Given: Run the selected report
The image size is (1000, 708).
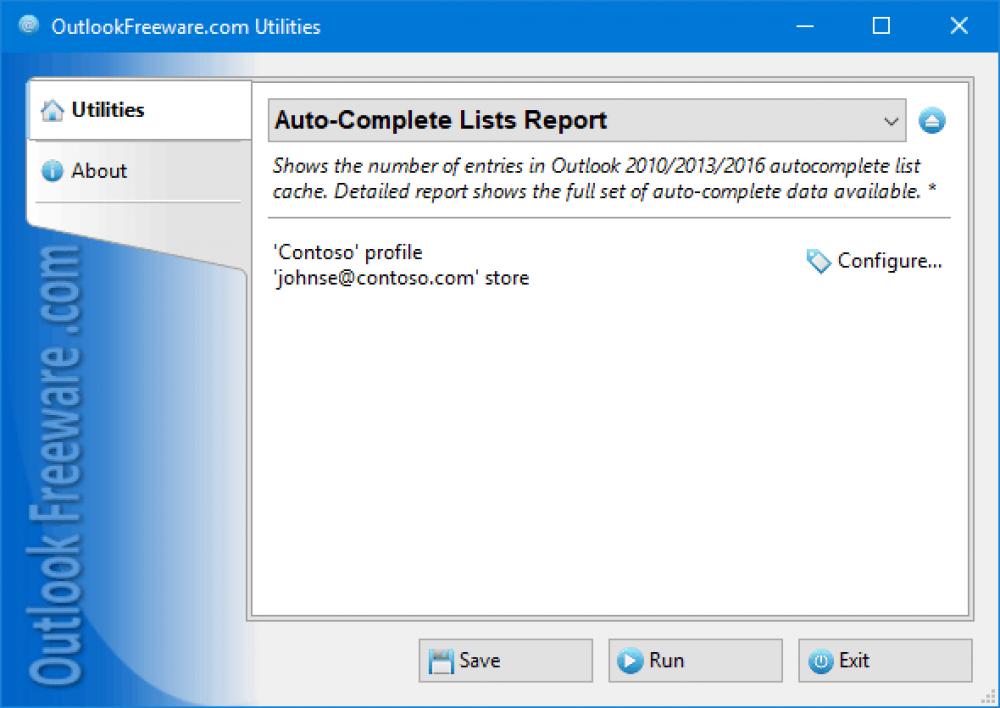Looking at the screenshot, I should tap(695, 660).
